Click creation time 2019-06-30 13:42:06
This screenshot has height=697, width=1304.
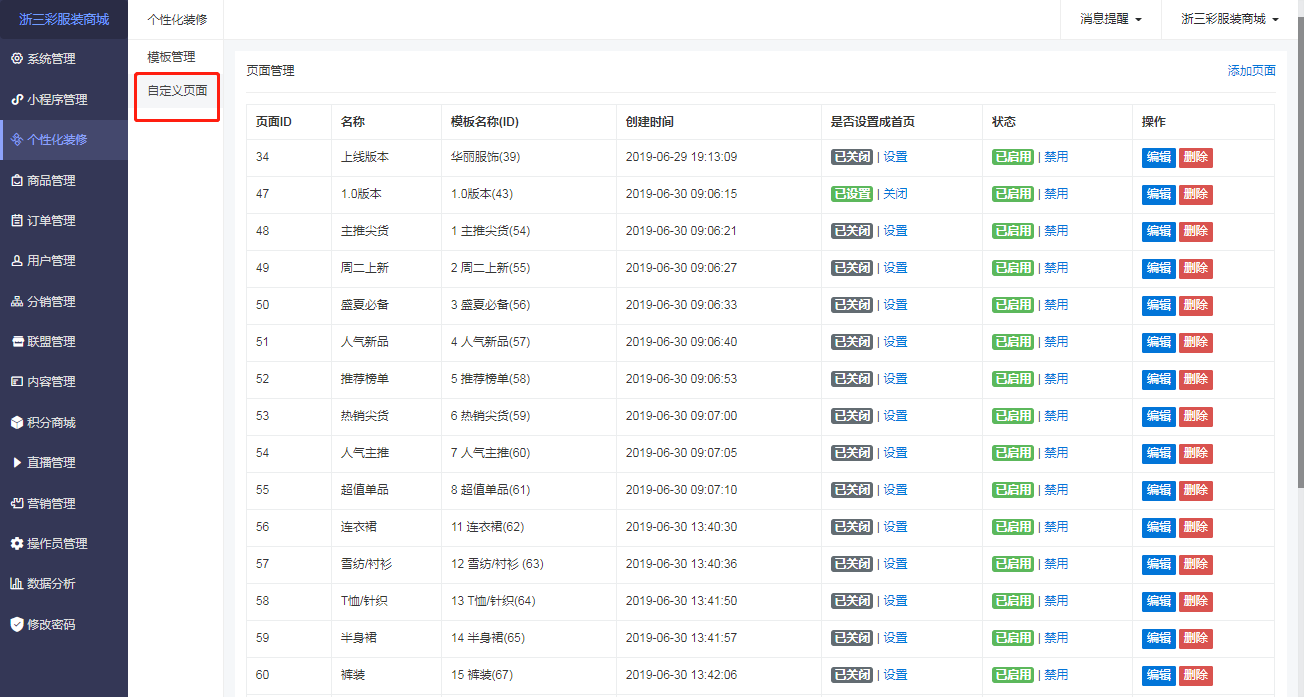[x=681, y=675]
